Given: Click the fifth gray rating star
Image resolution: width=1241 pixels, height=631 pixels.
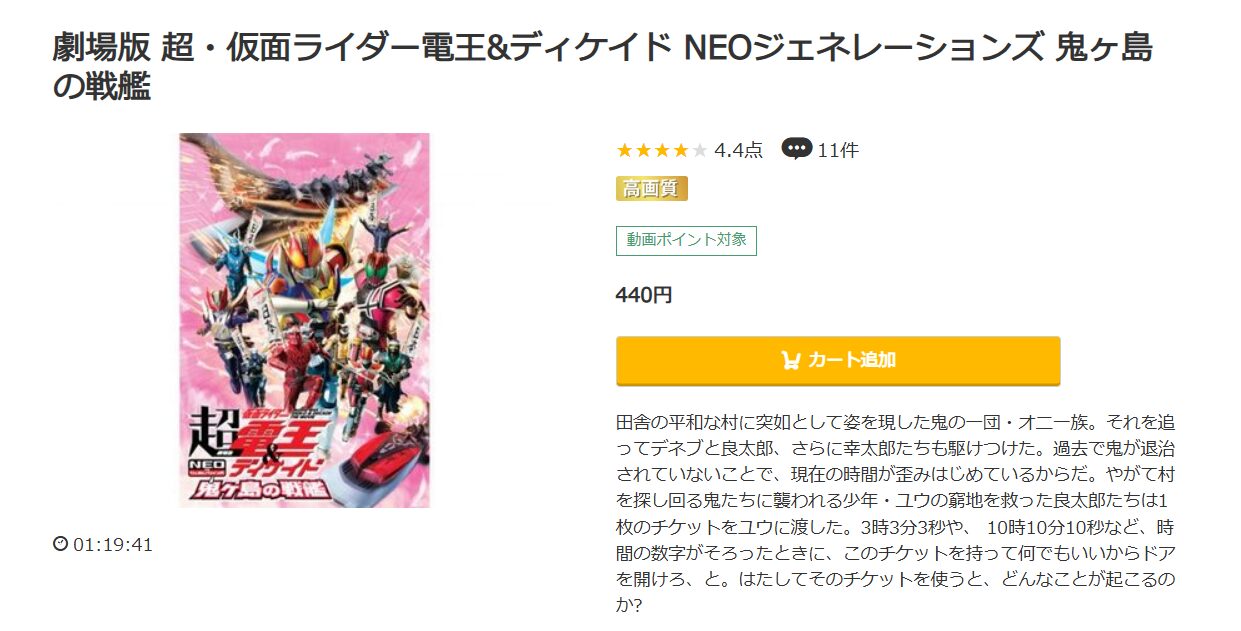Looking at the screenshot, I should (699, 151).
